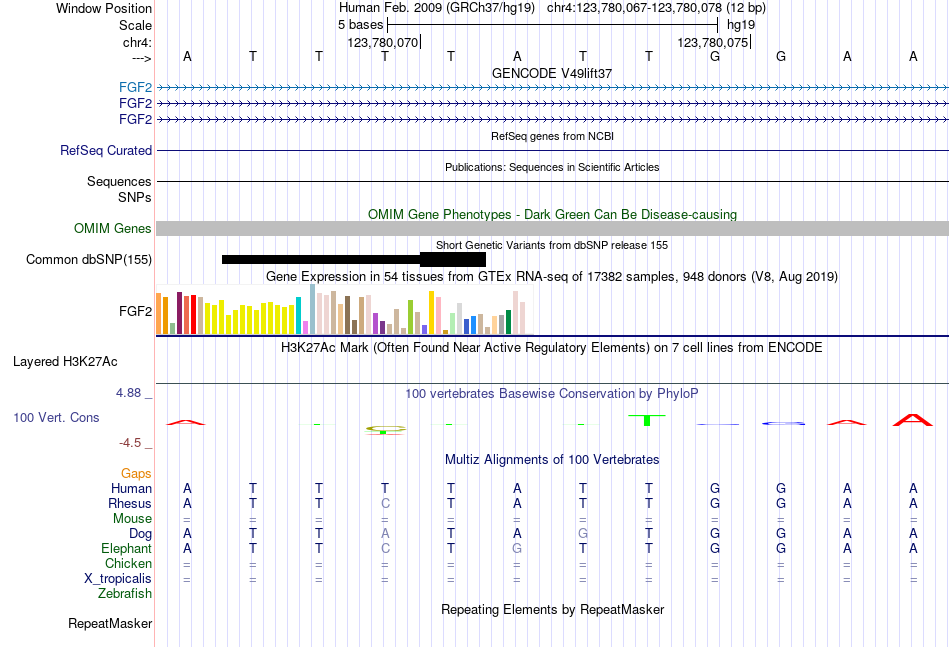The width and height of the screenshot is (950, 647).
Task: Click the gray OMIM Genes bar
Action: tap(552, 228)
